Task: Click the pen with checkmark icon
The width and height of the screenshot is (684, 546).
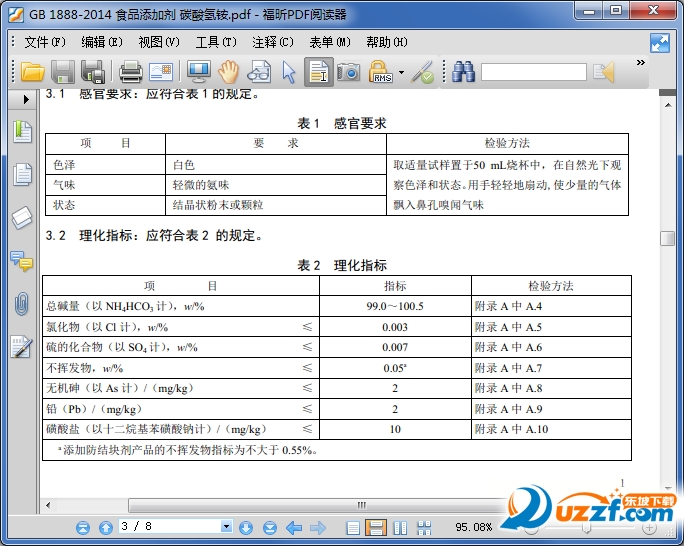Action: click(422, 72)
